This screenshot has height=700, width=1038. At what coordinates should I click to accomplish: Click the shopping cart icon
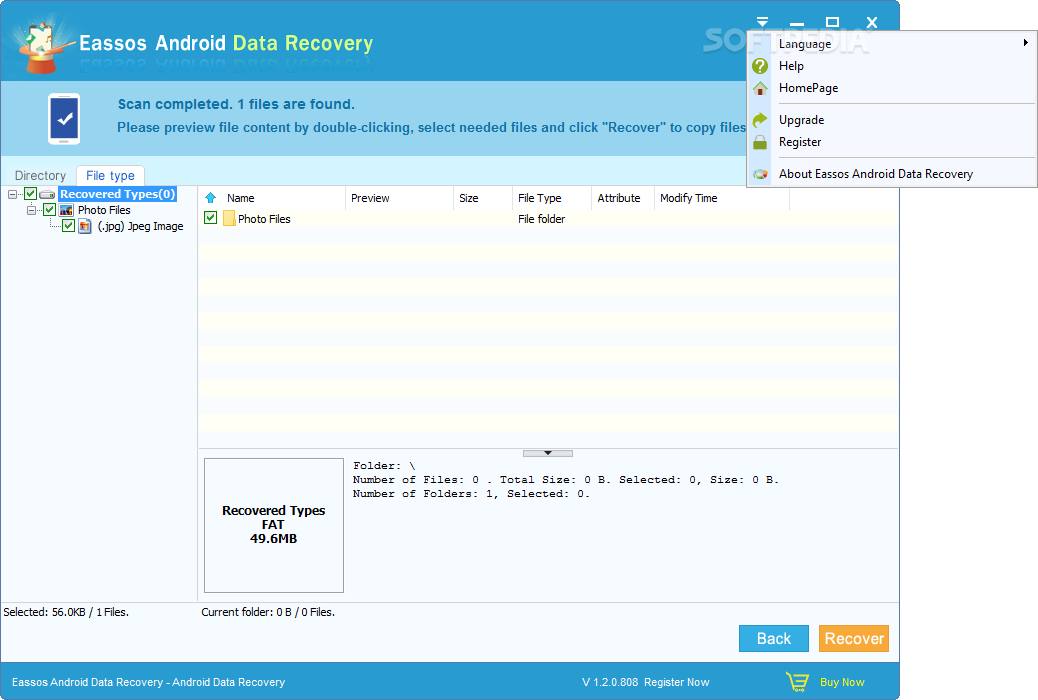pos(798,681)
